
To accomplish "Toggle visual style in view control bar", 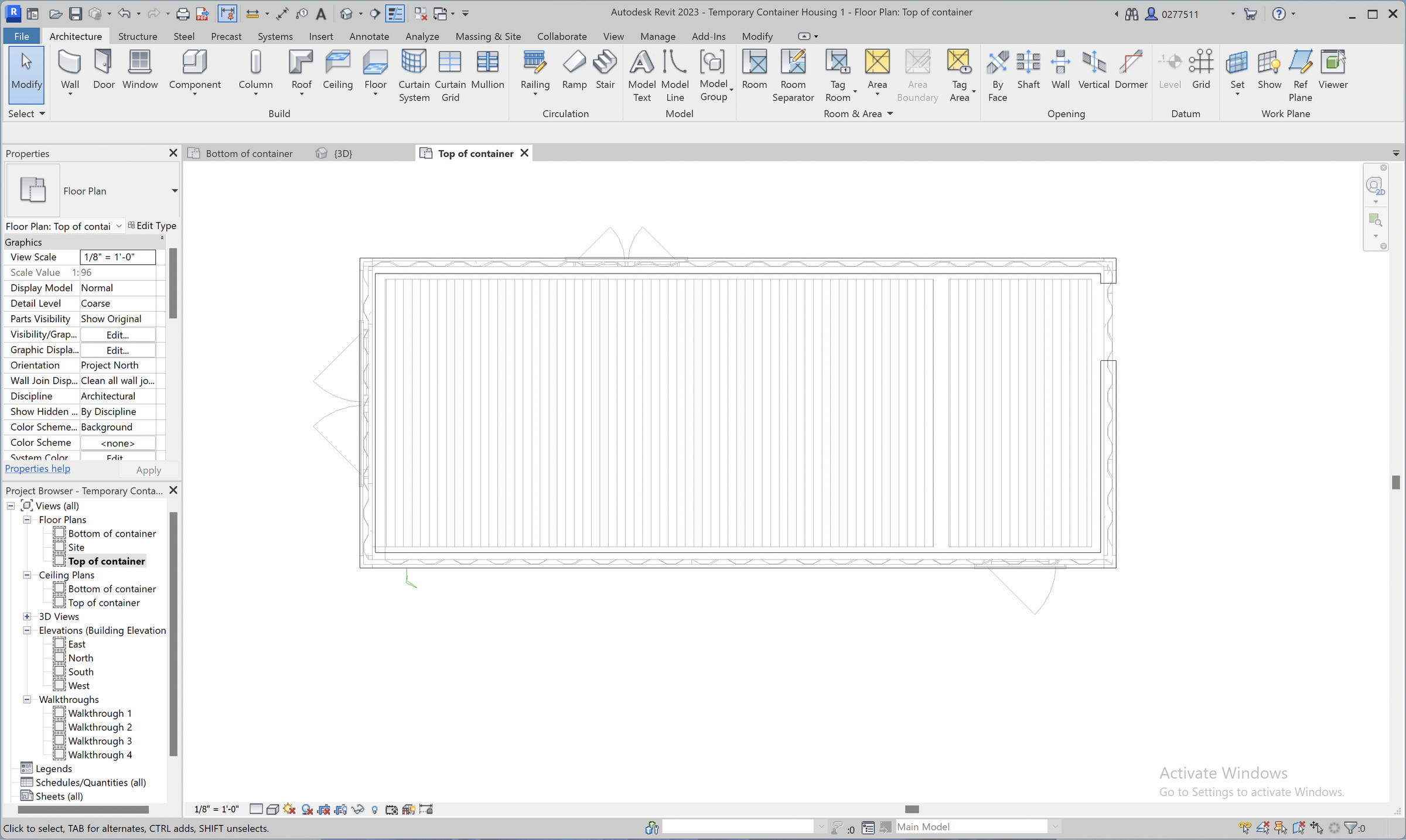I will [x=272, y=810].
